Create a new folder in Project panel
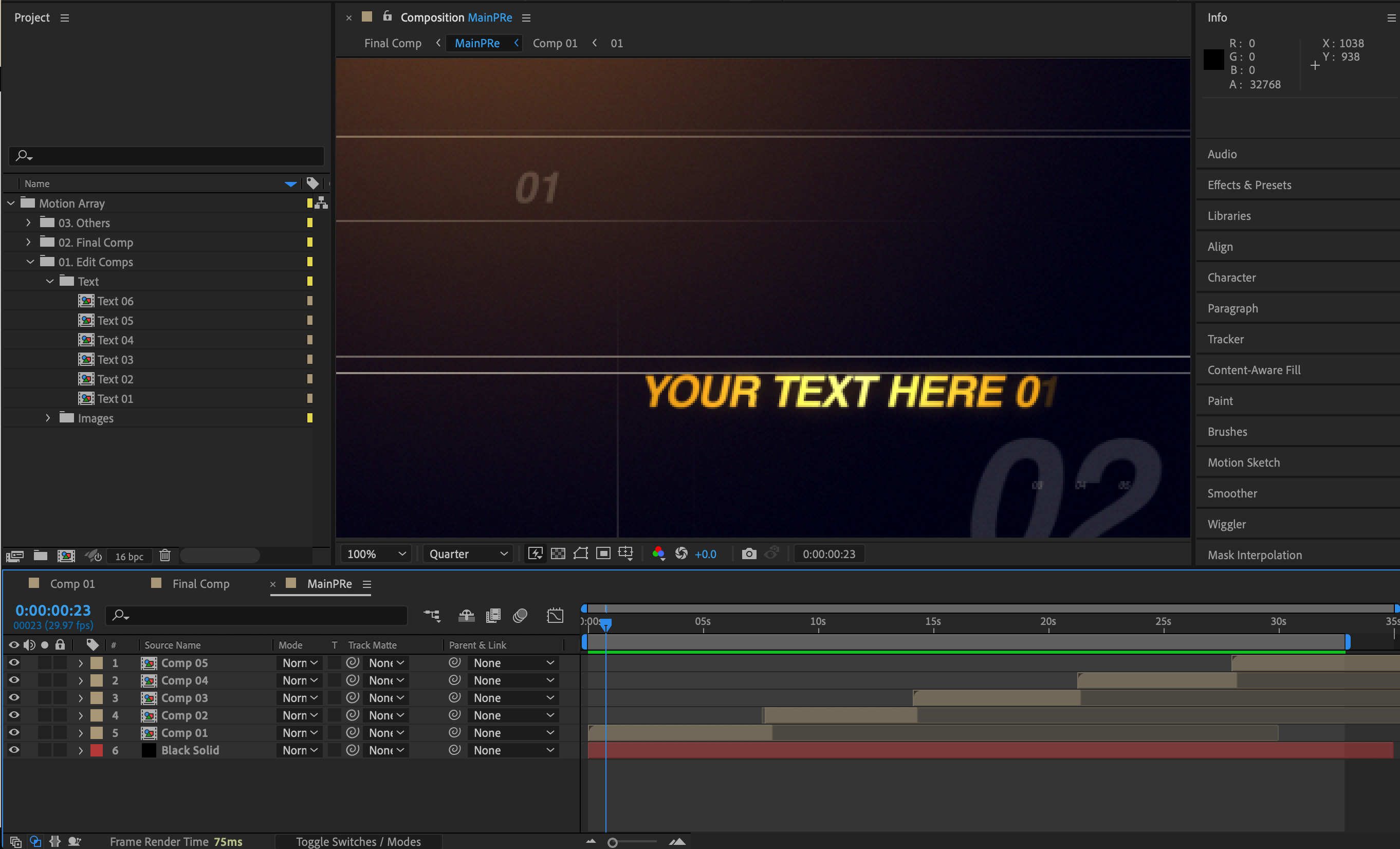1400x849 pixels. click(40, 555)
